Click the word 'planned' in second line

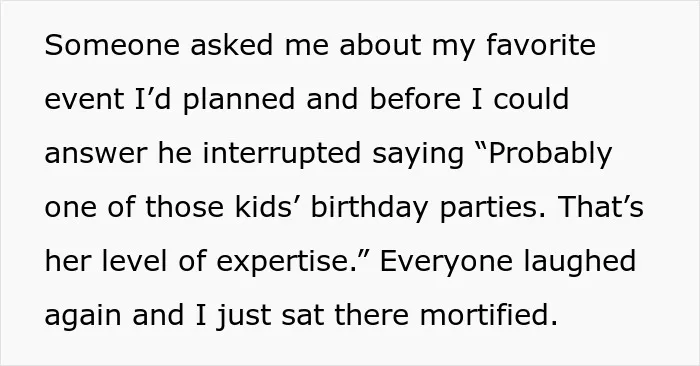click(239, 100)
